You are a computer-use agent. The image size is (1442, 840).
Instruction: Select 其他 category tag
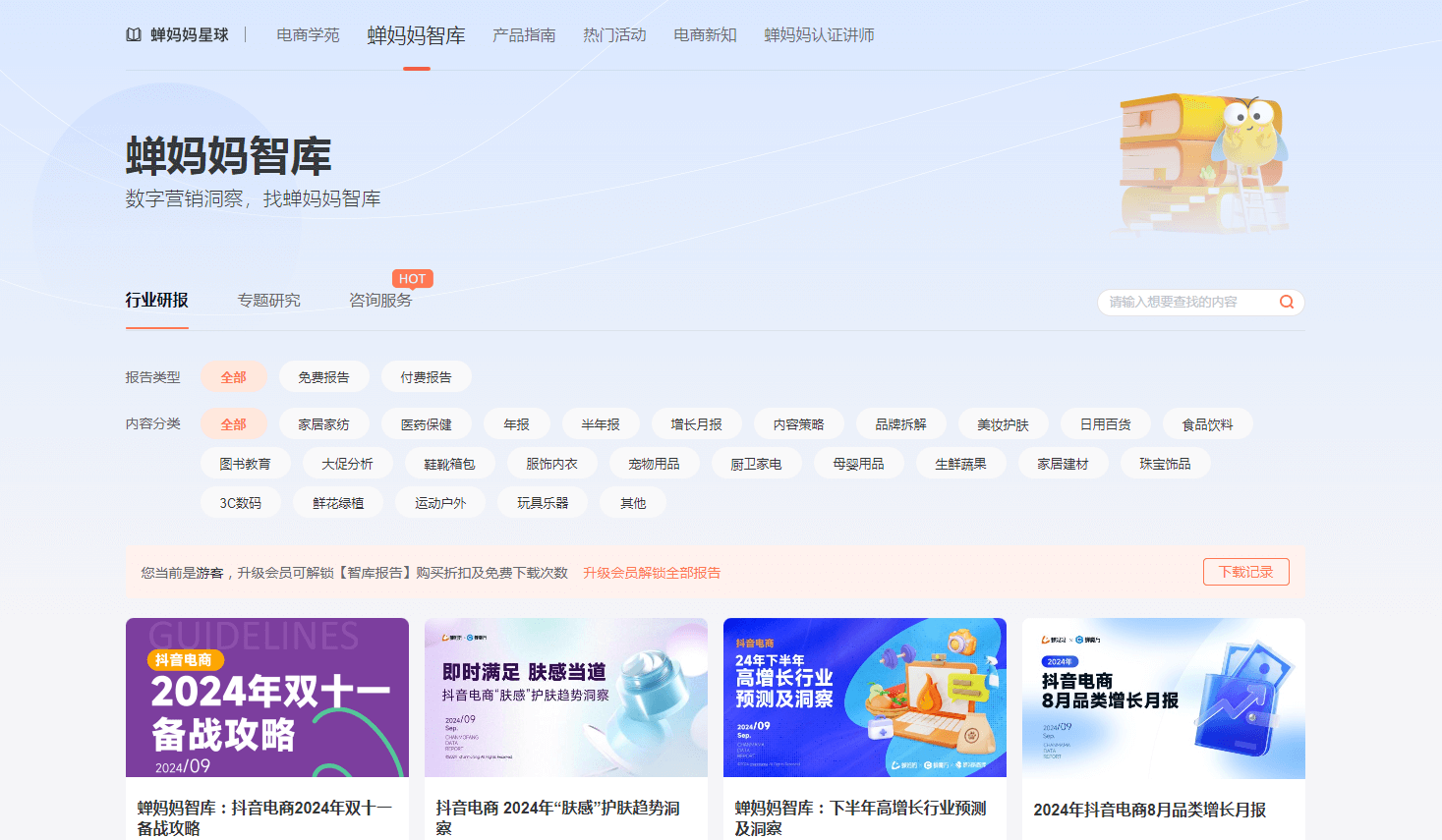pos(634,503)
